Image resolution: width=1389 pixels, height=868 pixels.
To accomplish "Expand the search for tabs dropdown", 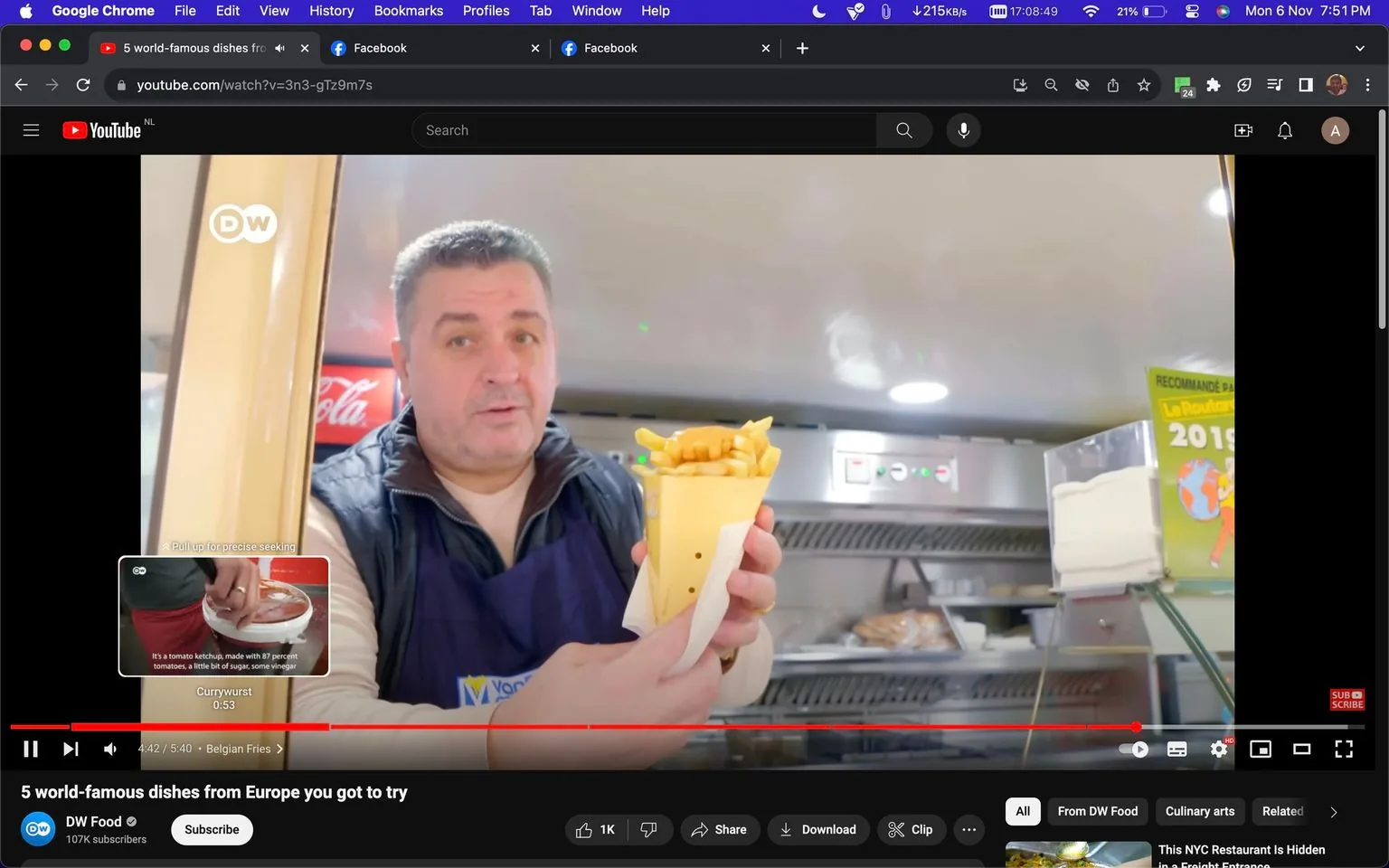I will point(1360,48).
